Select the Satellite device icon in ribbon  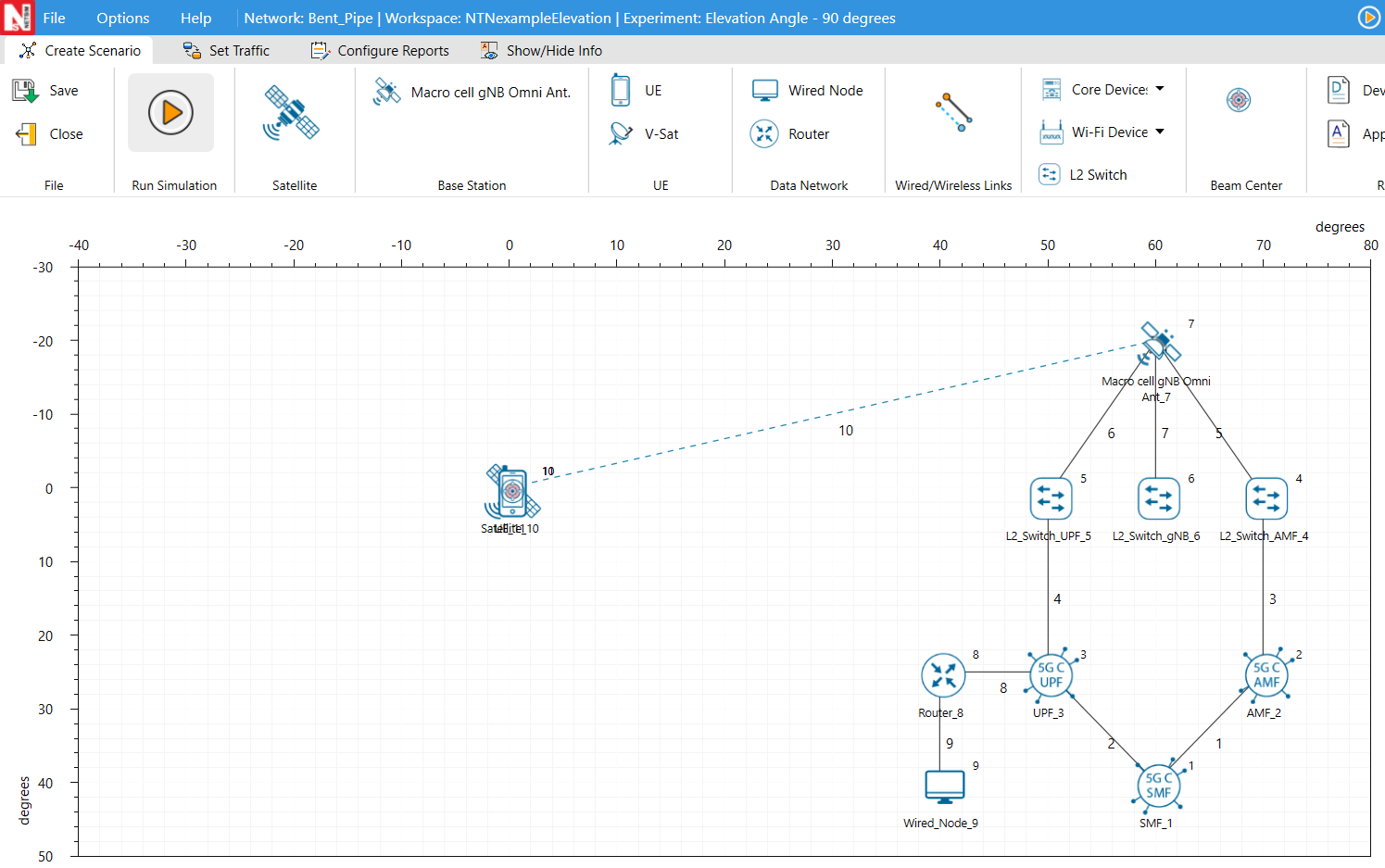(292, 113)
